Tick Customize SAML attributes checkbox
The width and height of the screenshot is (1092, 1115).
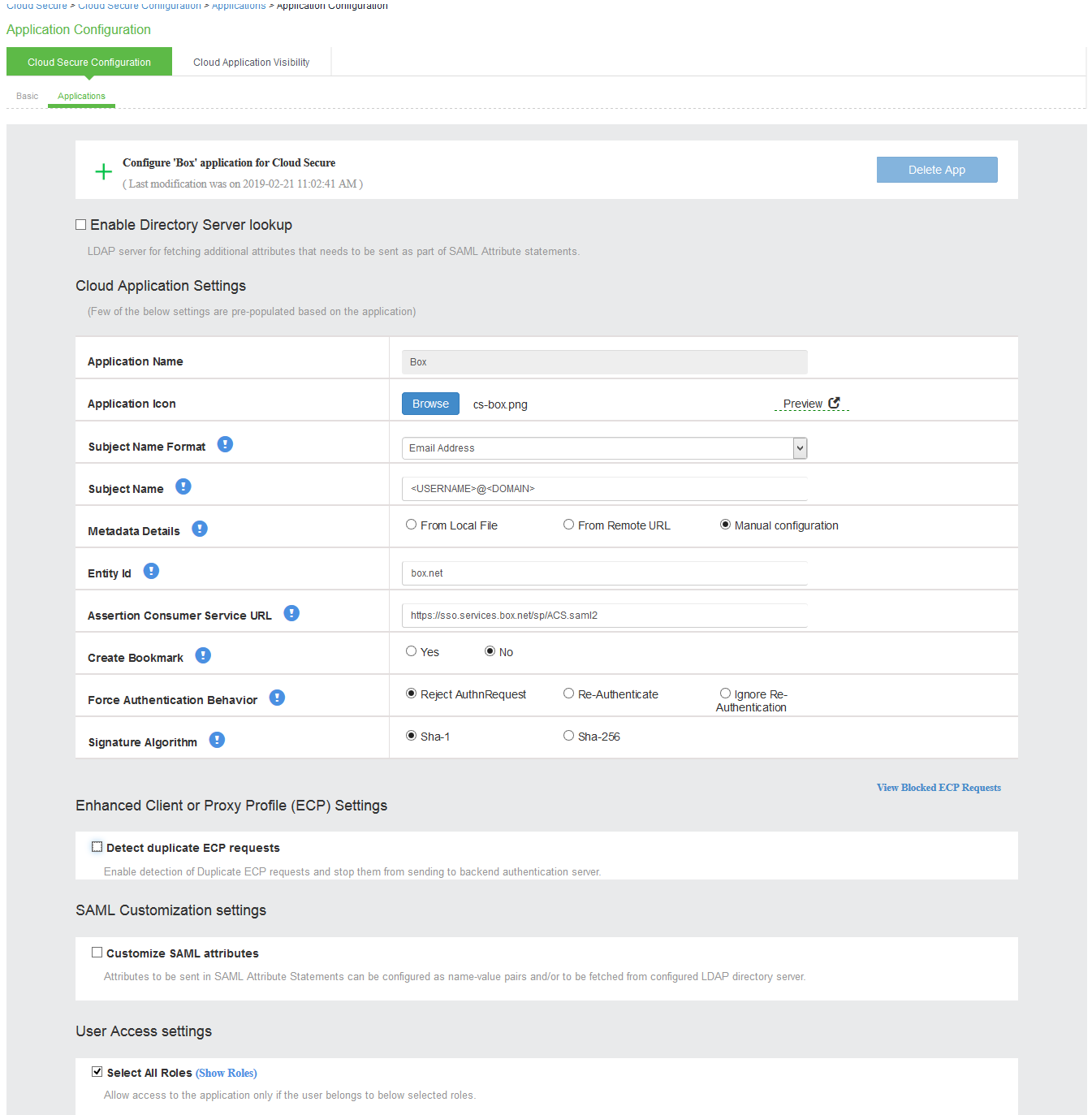pyautogui.click(x=97, y=953)
